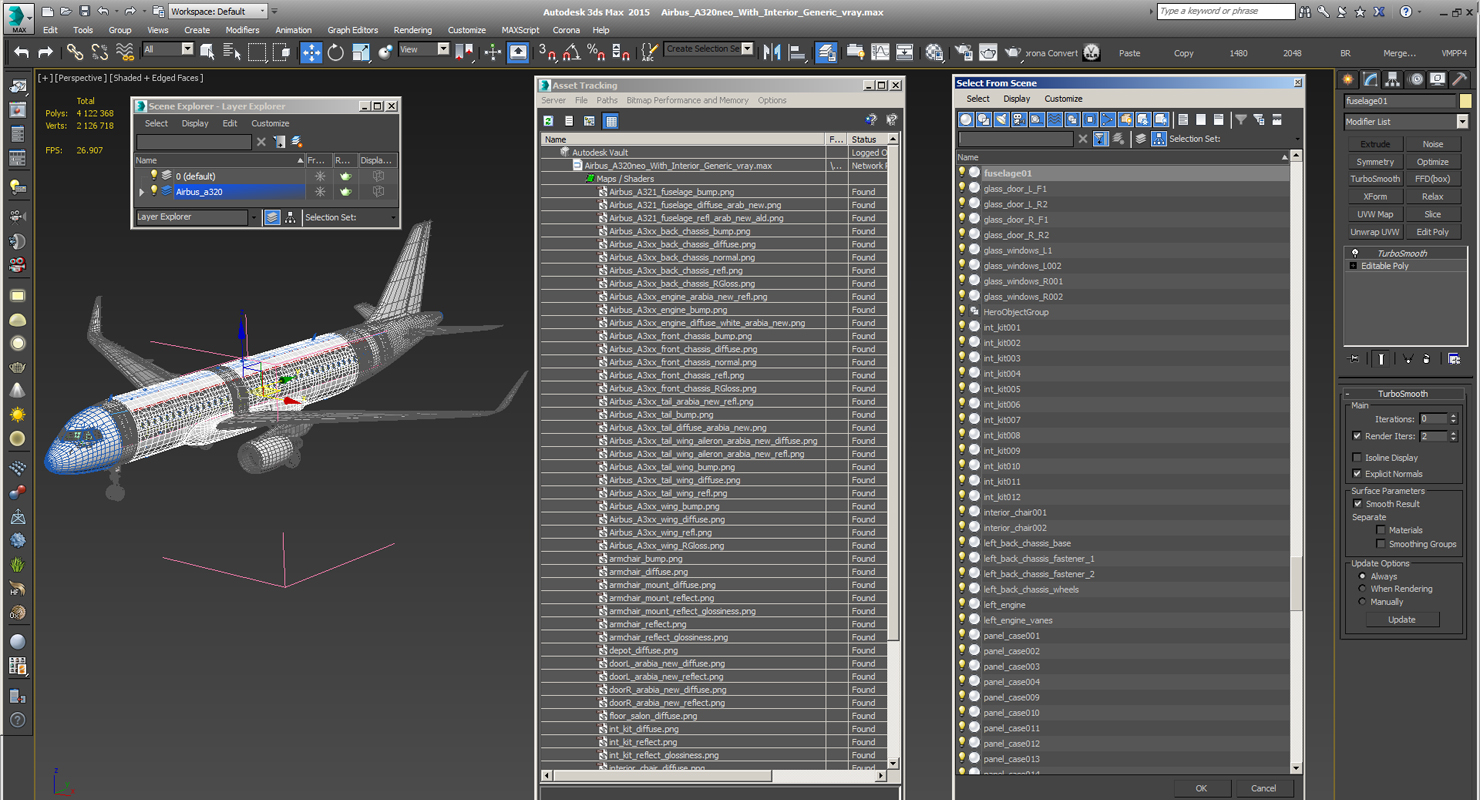Click the fuselage01 object name field
This screenshot has height=800, width=1480.
coord(1400,101)
